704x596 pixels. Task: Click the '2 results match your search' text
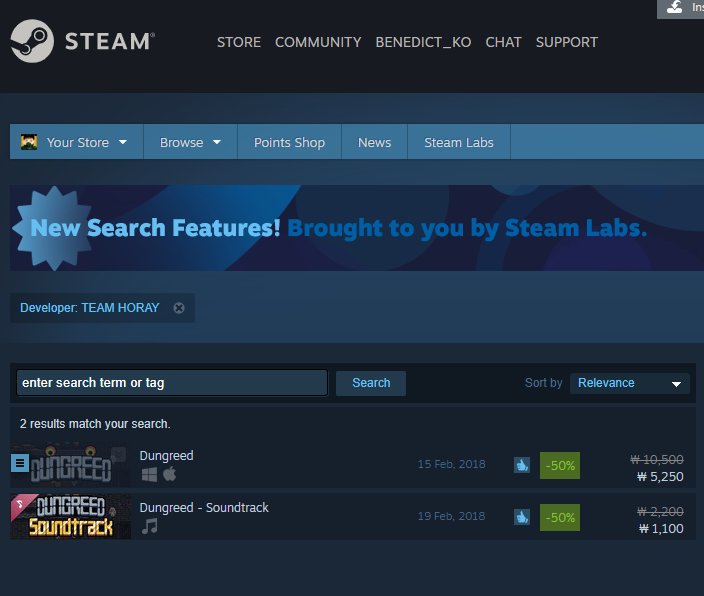tap(95, 424)
